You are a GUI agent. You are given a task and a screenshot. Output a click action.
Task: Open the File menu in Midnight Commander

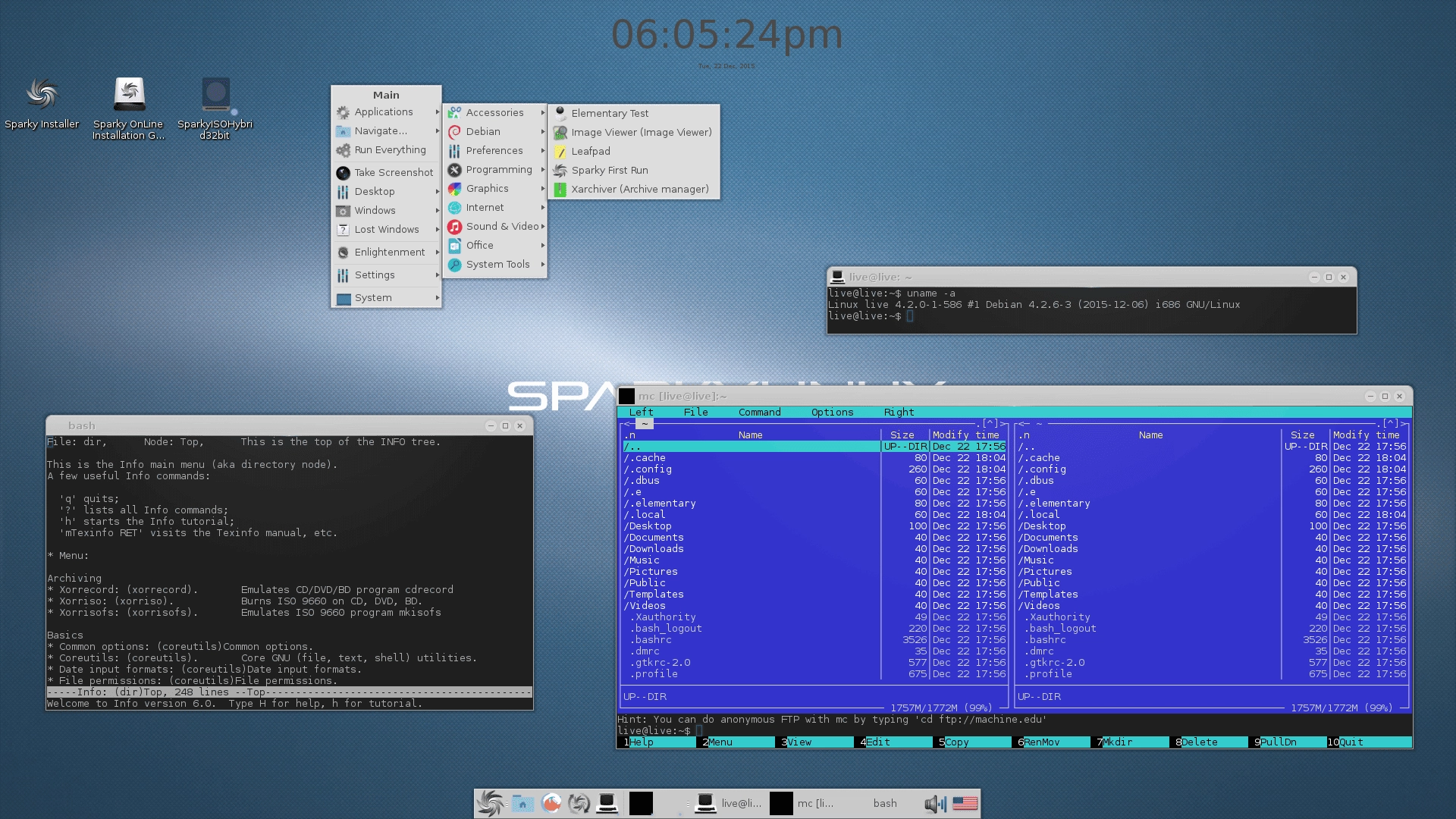pos(695,413)
